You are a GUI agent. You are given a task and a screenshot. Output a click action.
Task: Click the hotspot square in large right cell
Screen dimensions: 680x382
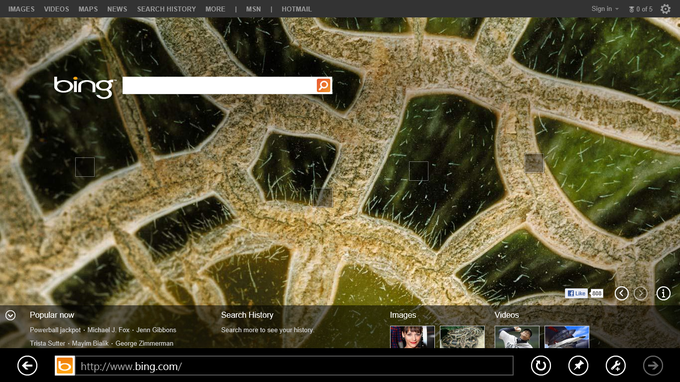point(419,171)
